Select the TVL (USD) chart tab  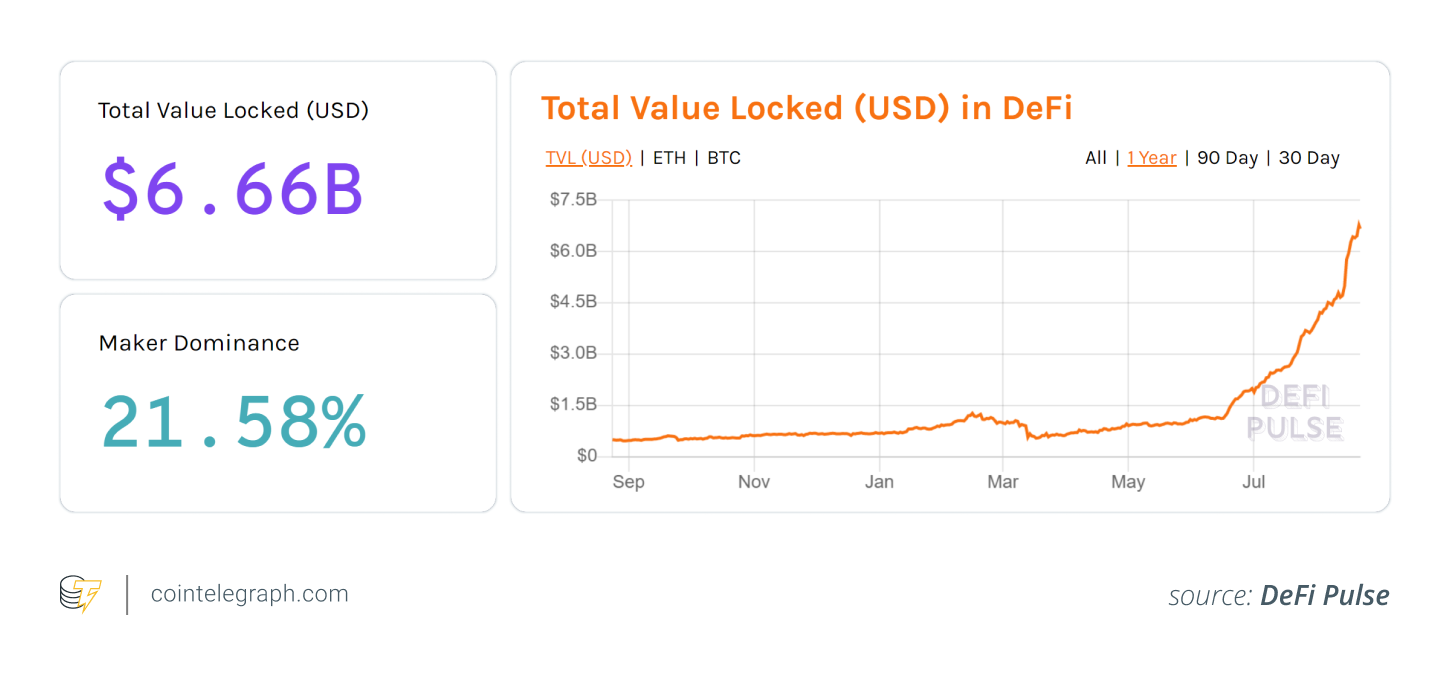pos(588,158)
